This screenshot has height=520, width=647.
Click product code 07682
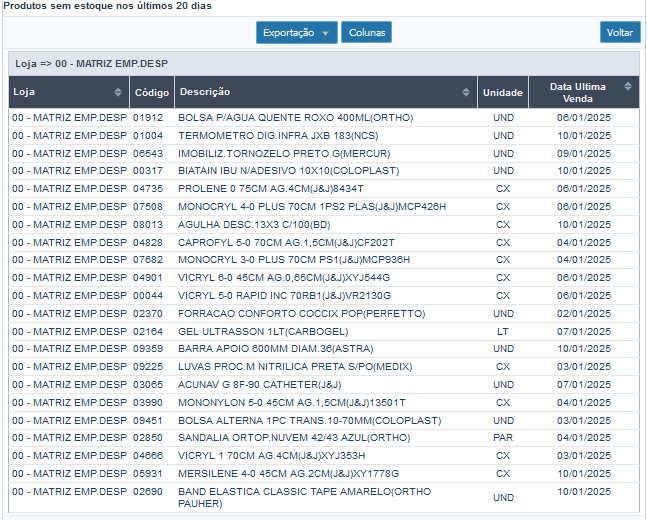(148, 260)
